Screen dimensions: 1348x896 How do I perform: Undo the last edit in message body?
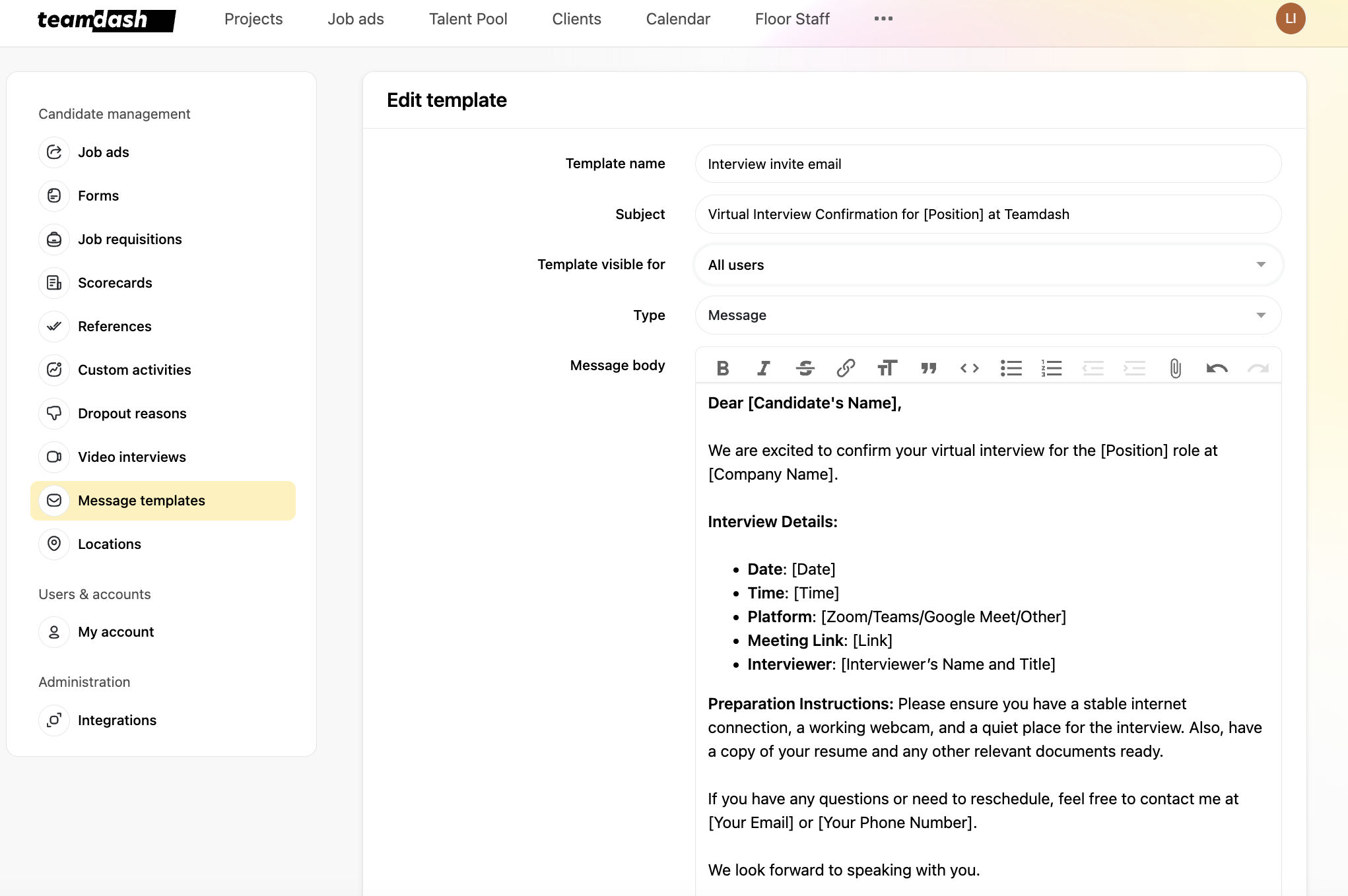[1217, 368]
